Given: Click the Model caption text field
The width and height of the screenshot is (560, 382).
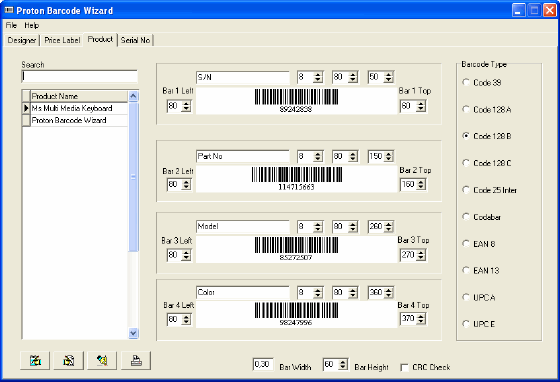Looking at the screenshot, I should pyautogui.click(x=243, y=226).
